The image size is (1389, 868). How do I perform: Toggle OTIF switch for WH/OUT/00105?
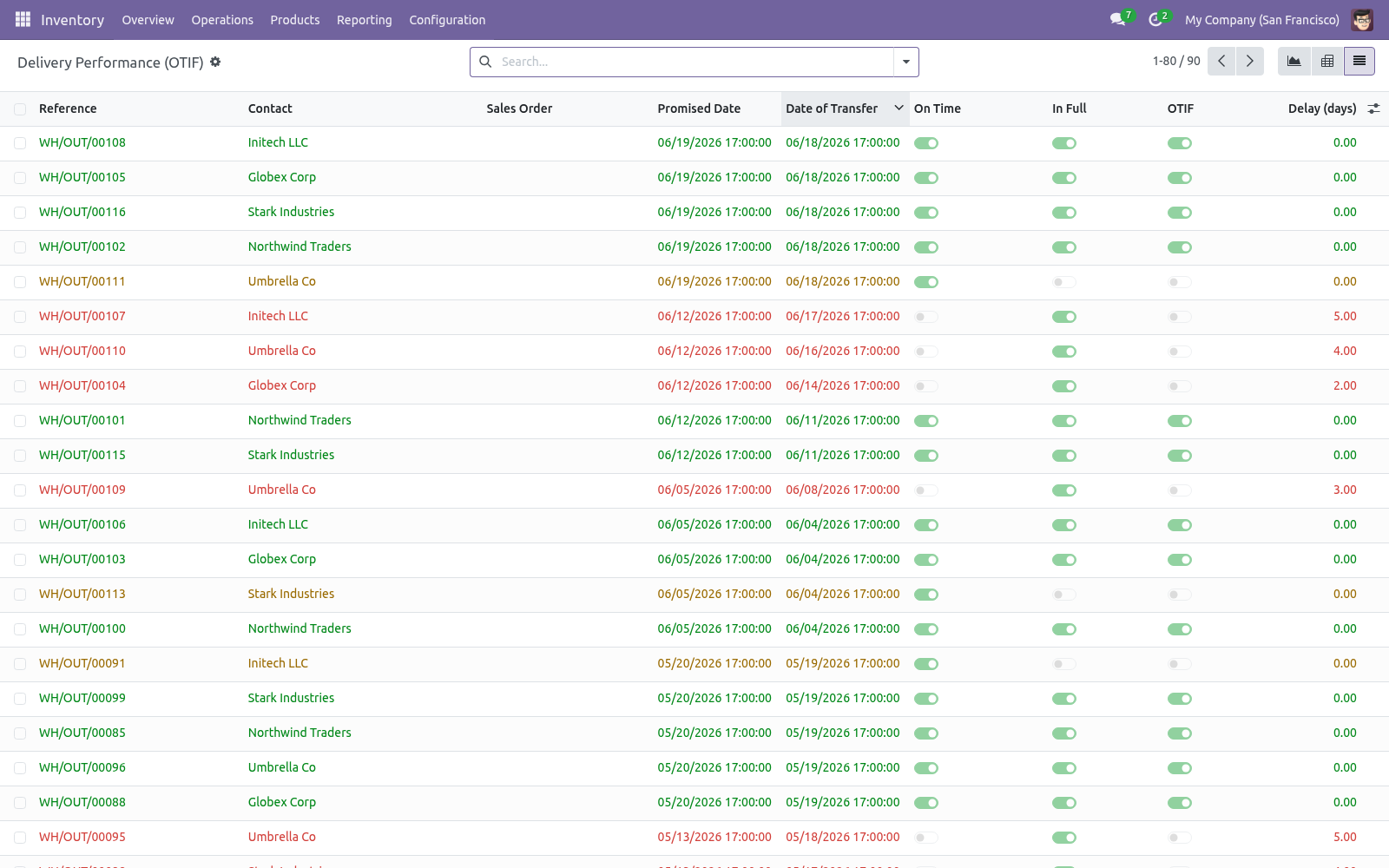(1180, 178)
